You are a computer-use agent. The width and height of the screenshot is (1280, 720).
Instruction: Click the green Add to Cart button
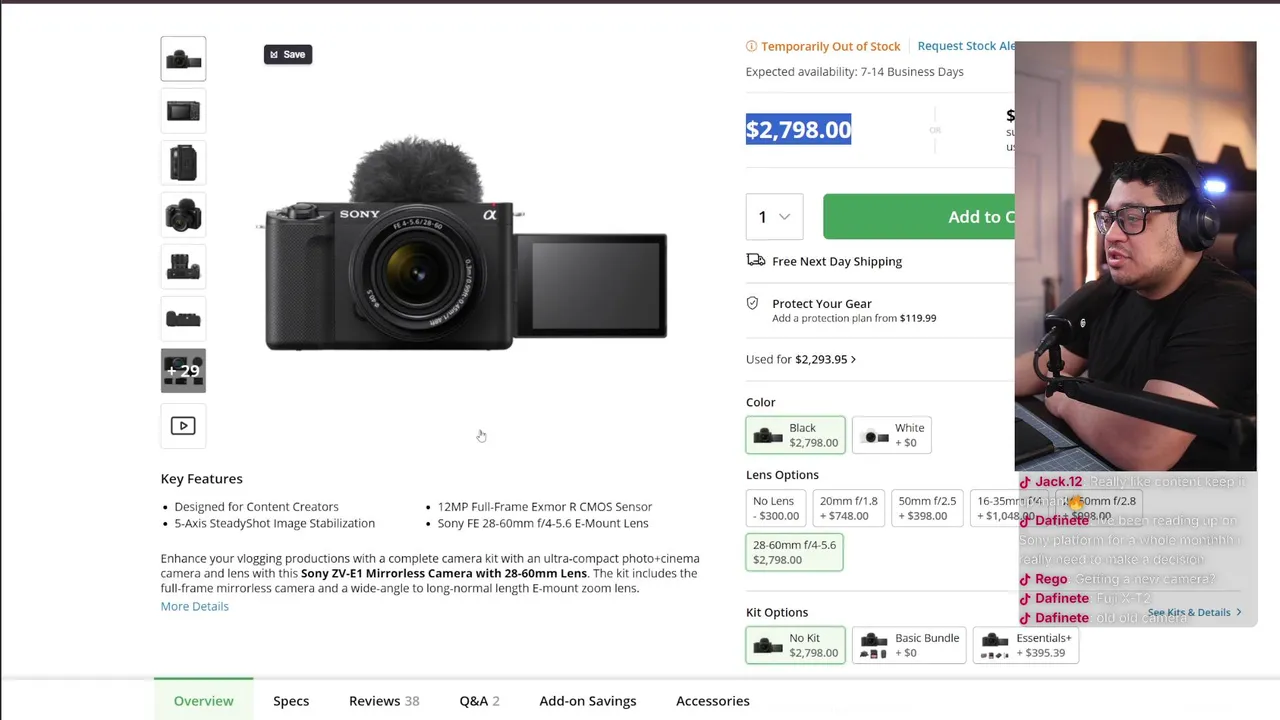click(920, 217)
